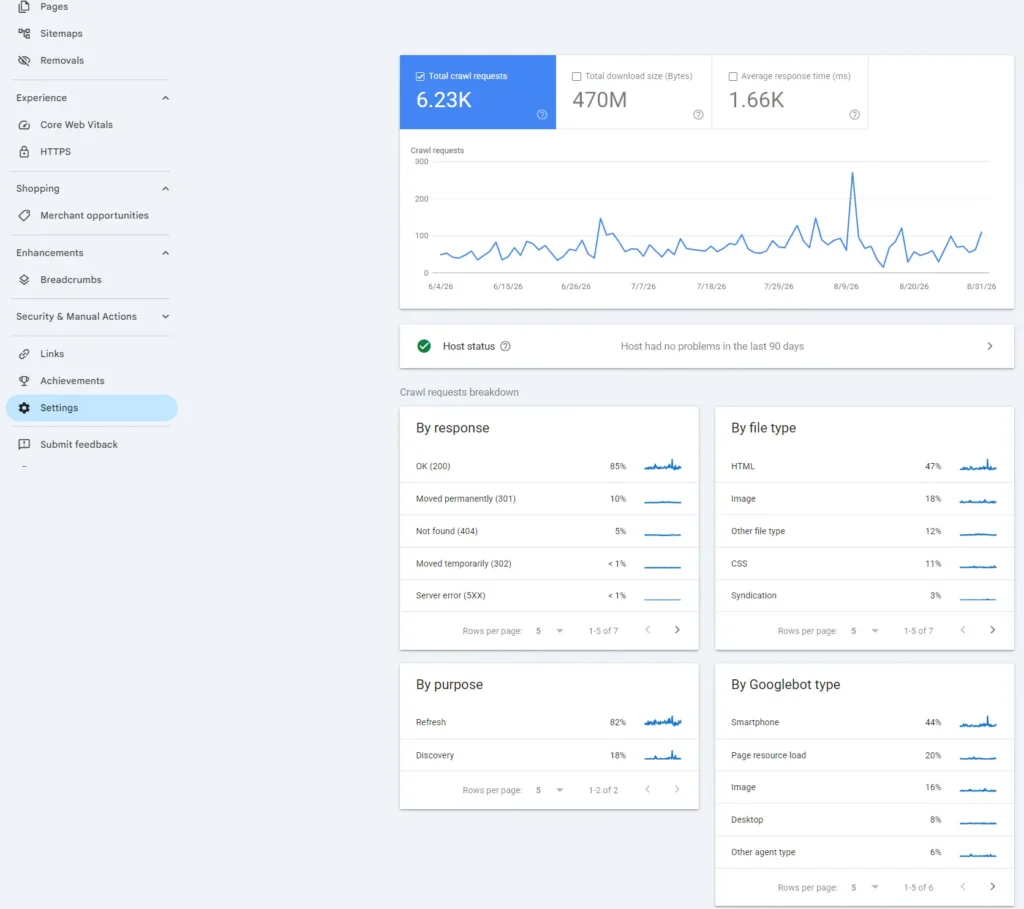This screenshot has height=909, width=1024.
Task: Click the Core Web Vitals gauge icon
Action: pyautogui.click(x=24, y=125)
